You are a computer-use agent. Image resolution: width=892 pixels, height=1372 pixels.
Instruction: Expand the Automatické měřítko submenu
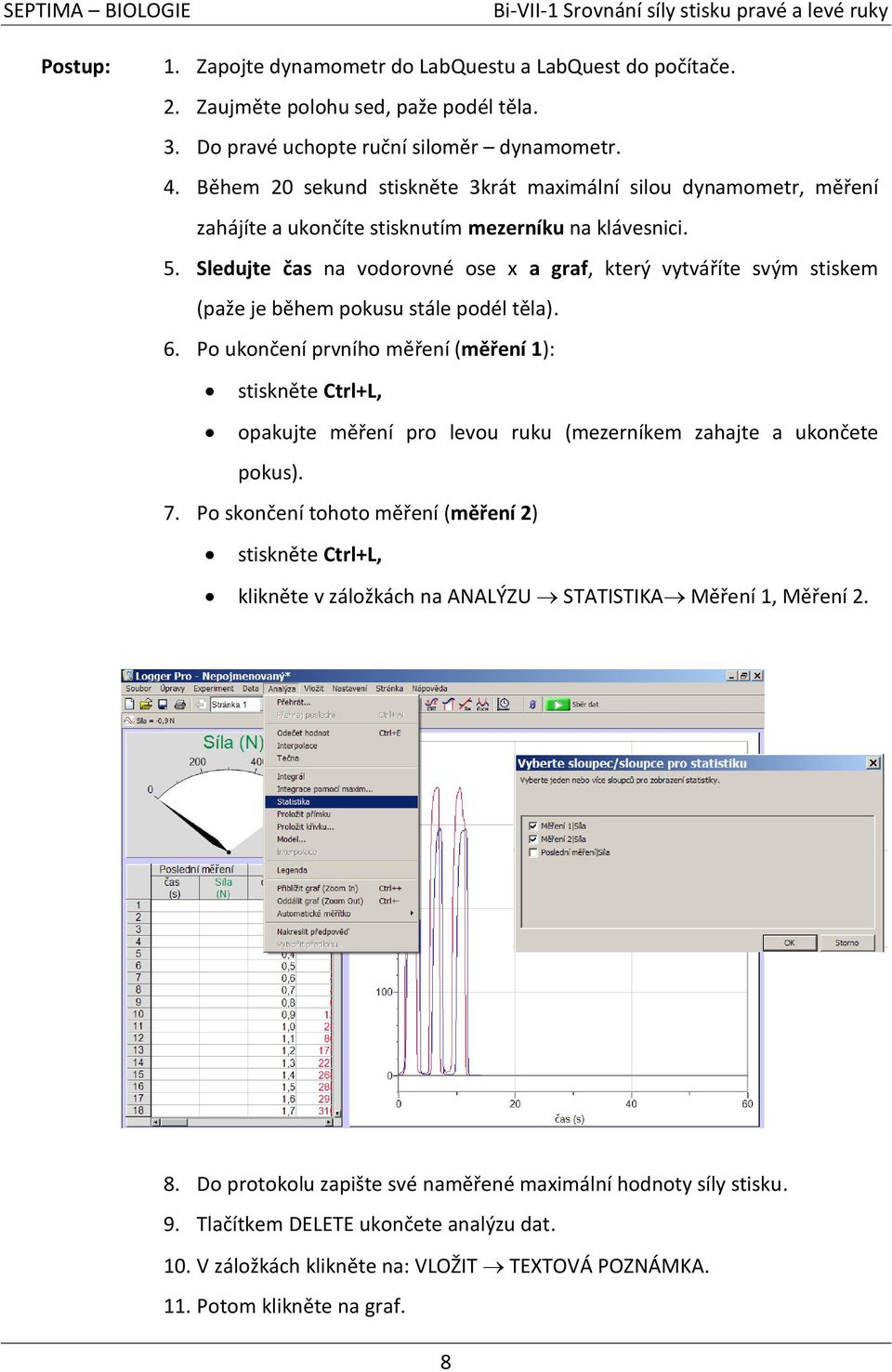341,914
